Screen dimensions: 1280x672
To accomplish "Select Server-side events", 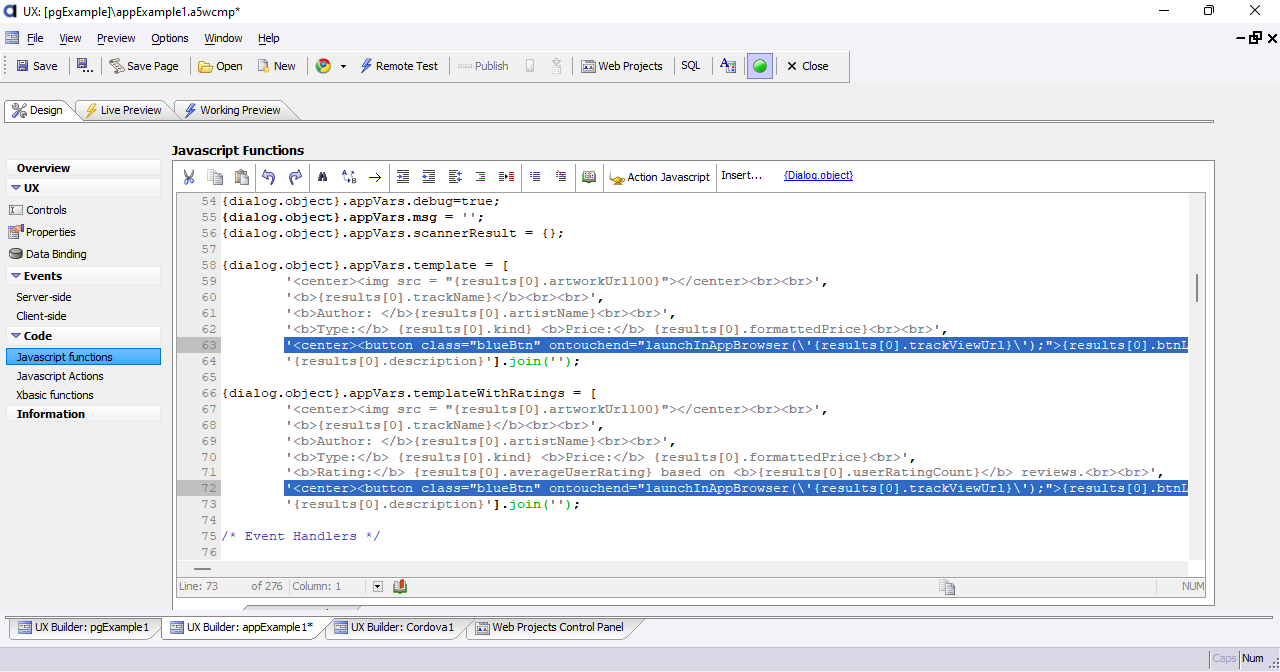I will pos(44,297).
